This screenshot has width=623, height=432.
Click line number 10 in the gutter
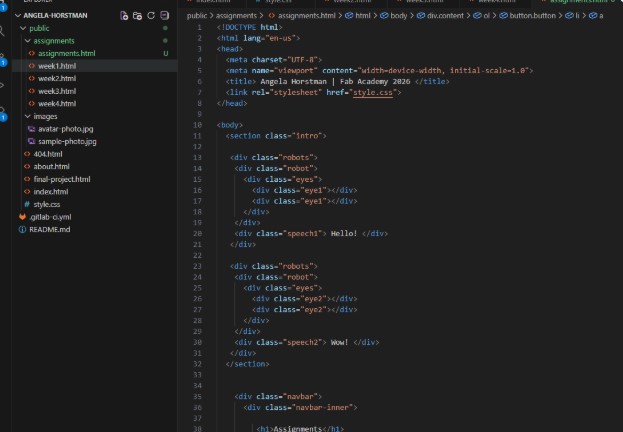197,125
